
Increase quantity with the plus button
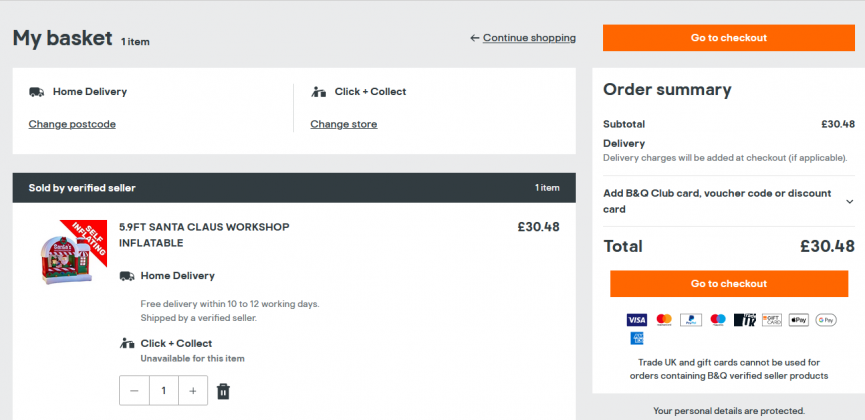click(x=194, y=391)
